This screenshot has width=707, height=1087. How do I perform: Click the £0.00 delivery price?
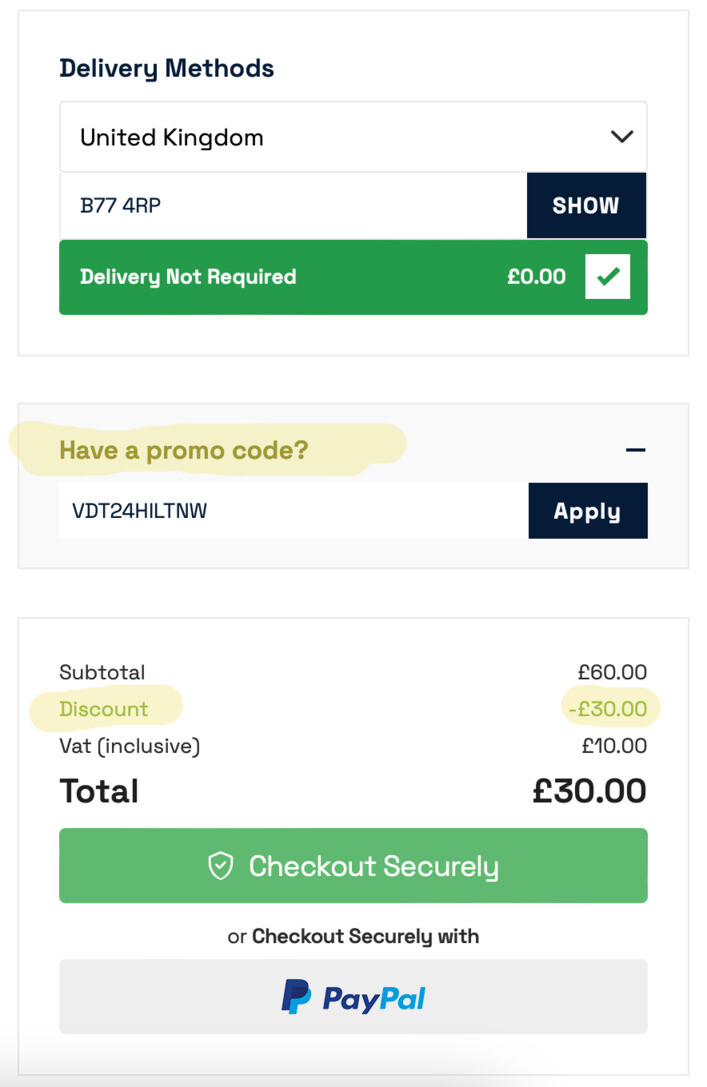536,277
